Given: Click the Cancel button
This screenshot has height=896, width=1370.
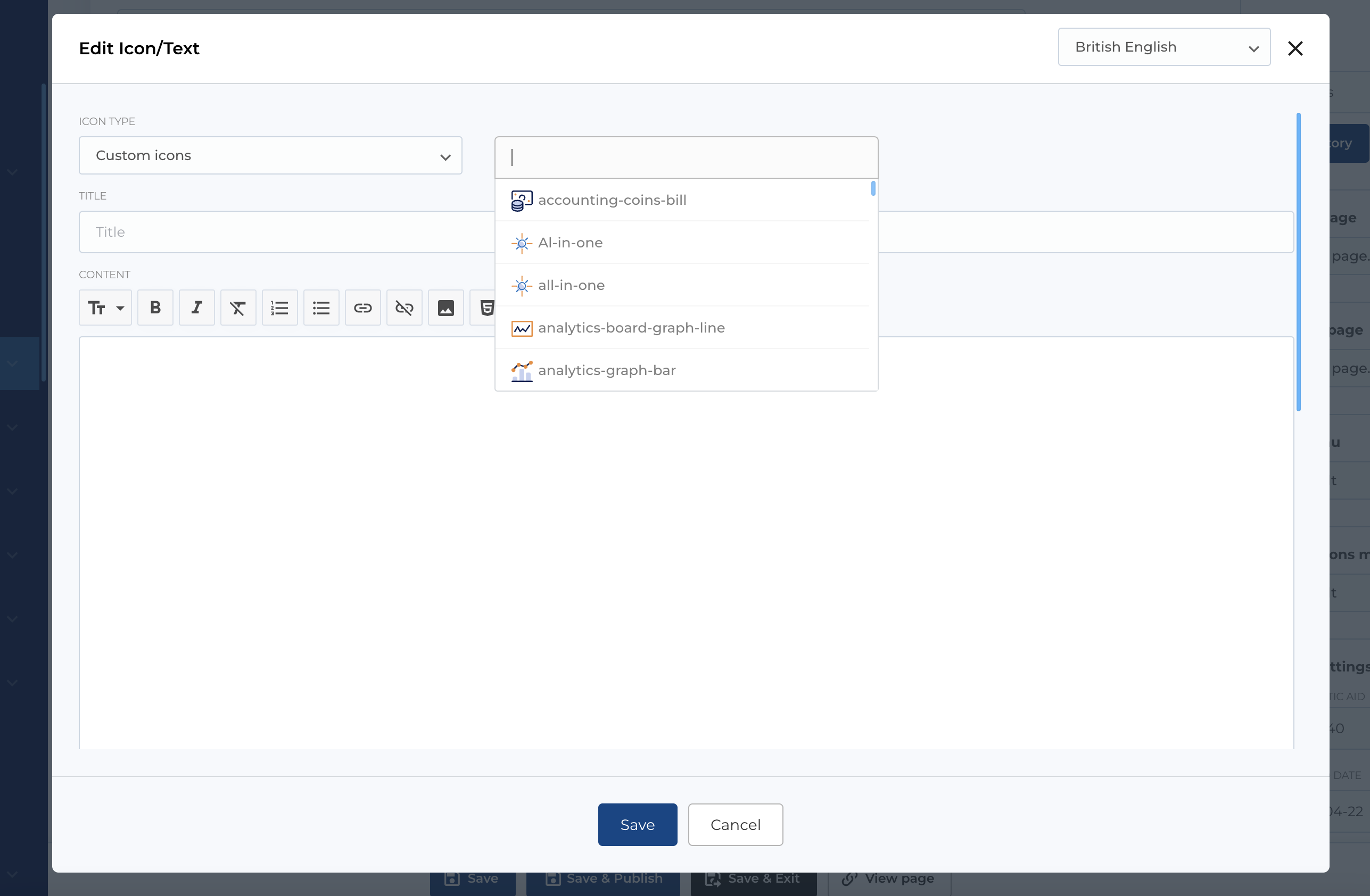Looking at the screenshot, I should [x=735, y=825].
